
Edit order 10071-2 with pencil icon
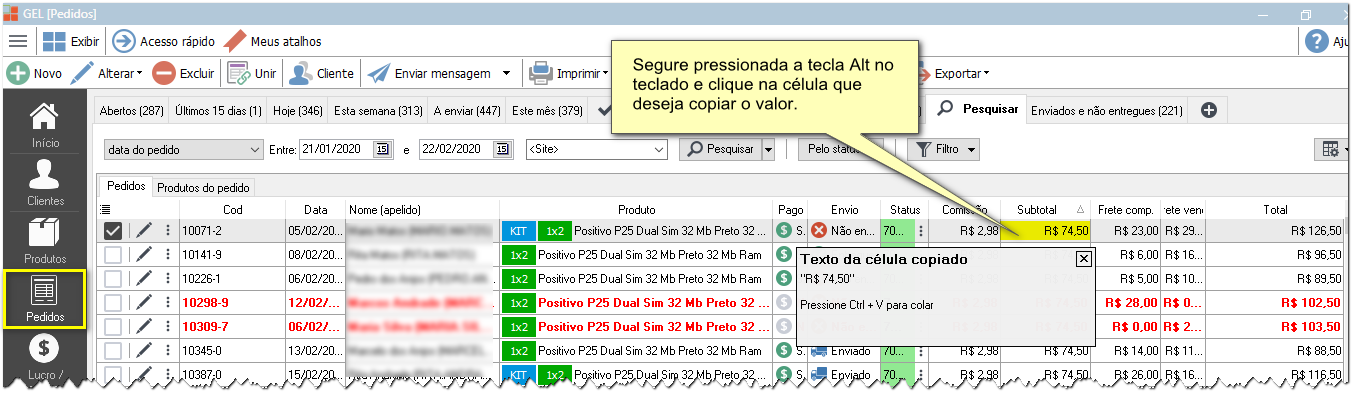point(144,230)
